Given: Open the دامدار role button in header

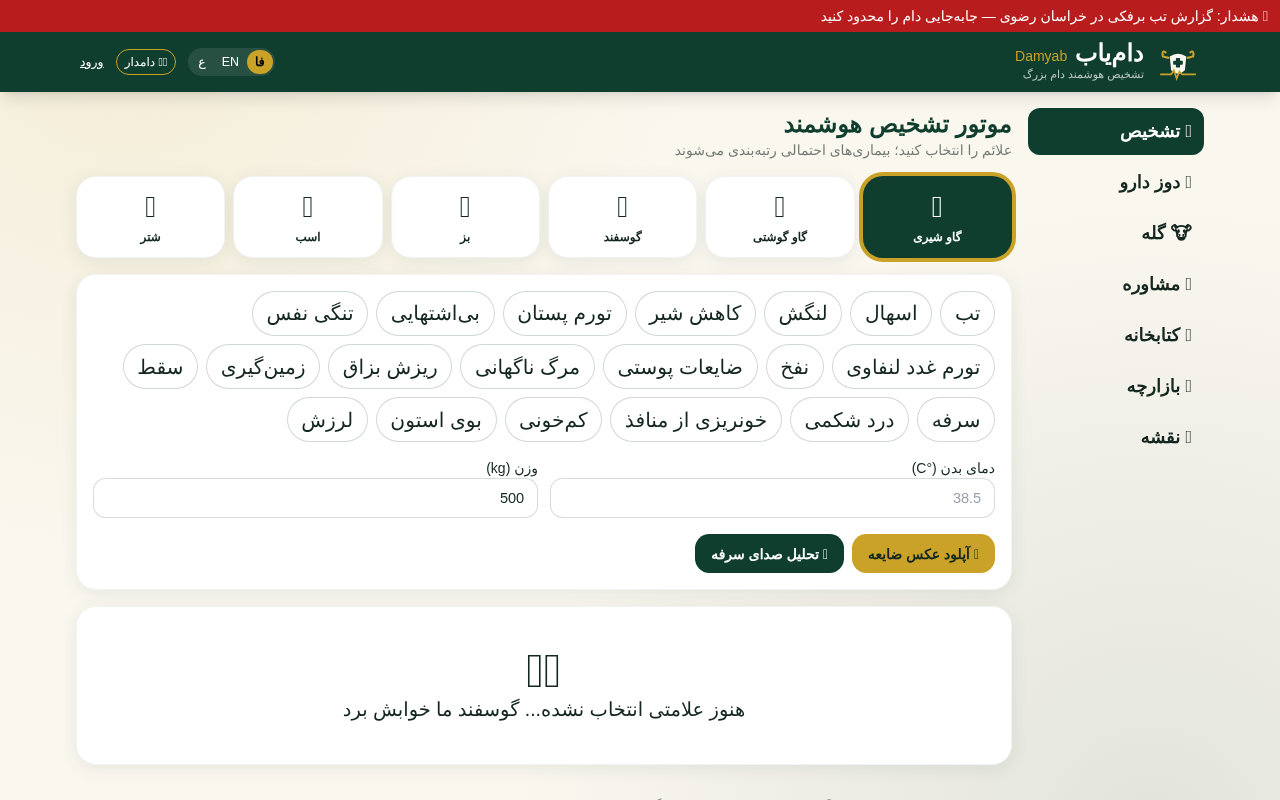Looking at the screenshot, I should pyautogui.click(x=146, y=62).
